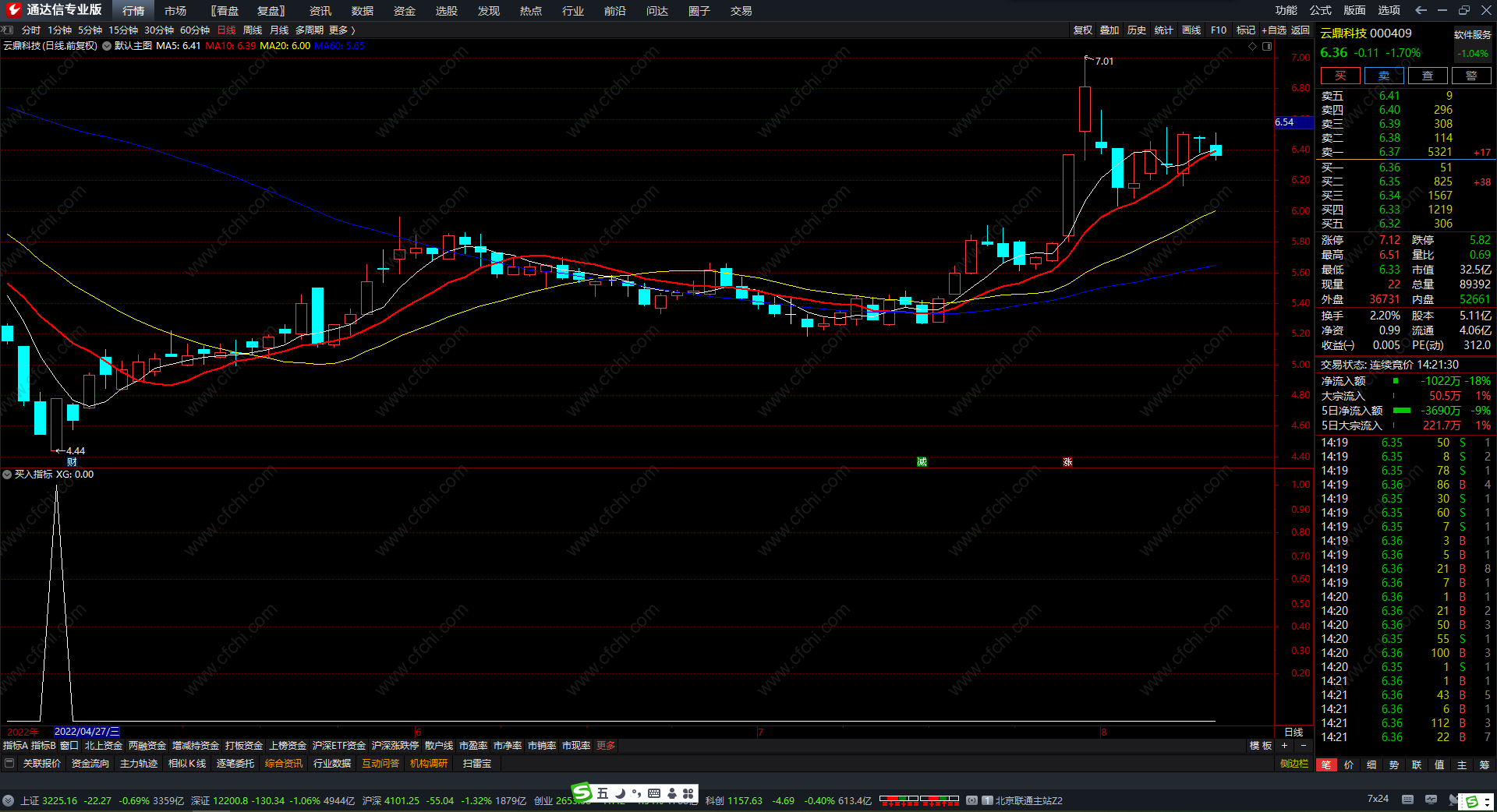This screenshot has width=1497, height=812.
Task: Click the 涨 marker on the chart timeline
Action: (1067, 462)
